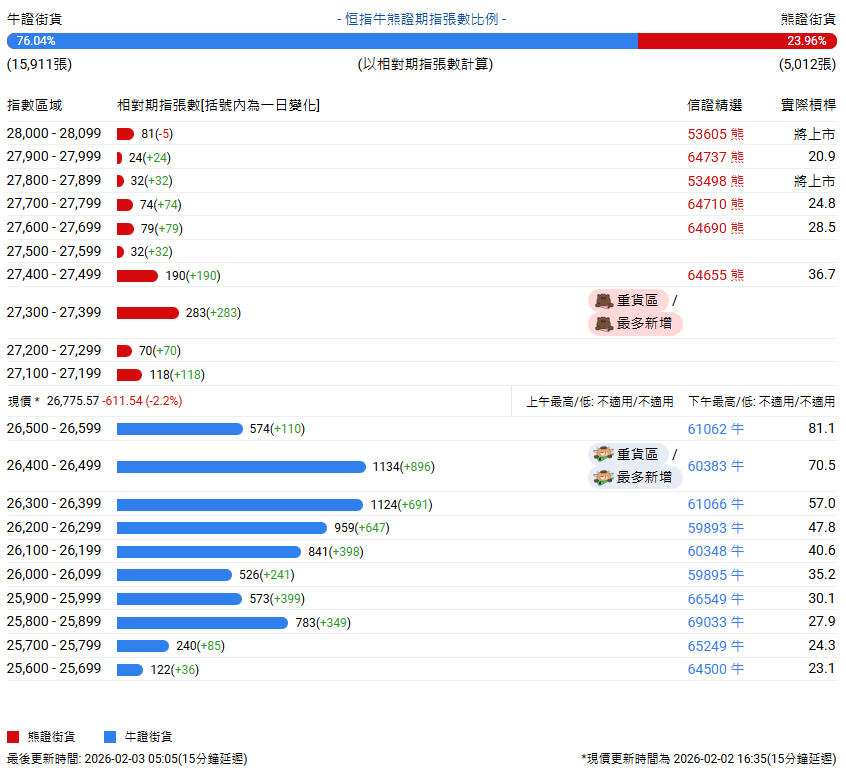The height and width of the screenshot is (780, 846).
Task: Open bear warrant 64655 link
Action: click(x=715, y=275)
